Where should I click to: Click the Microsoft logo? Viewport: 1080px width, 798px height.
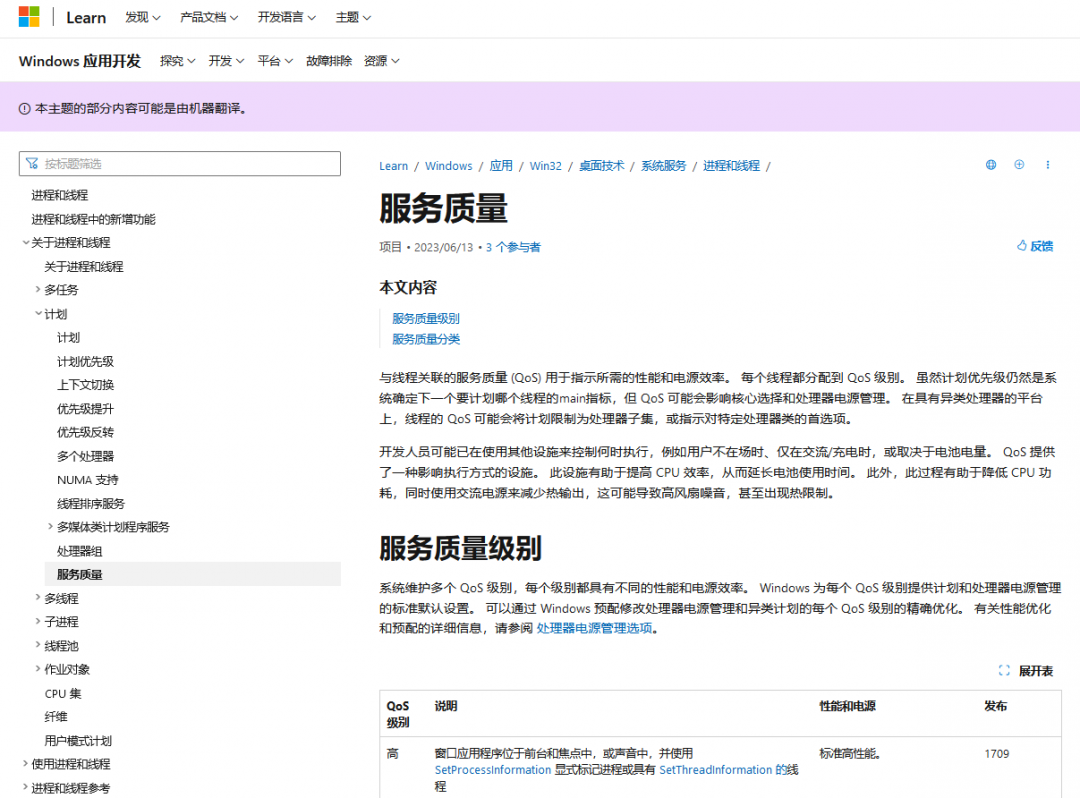click(x=29, y=17)
